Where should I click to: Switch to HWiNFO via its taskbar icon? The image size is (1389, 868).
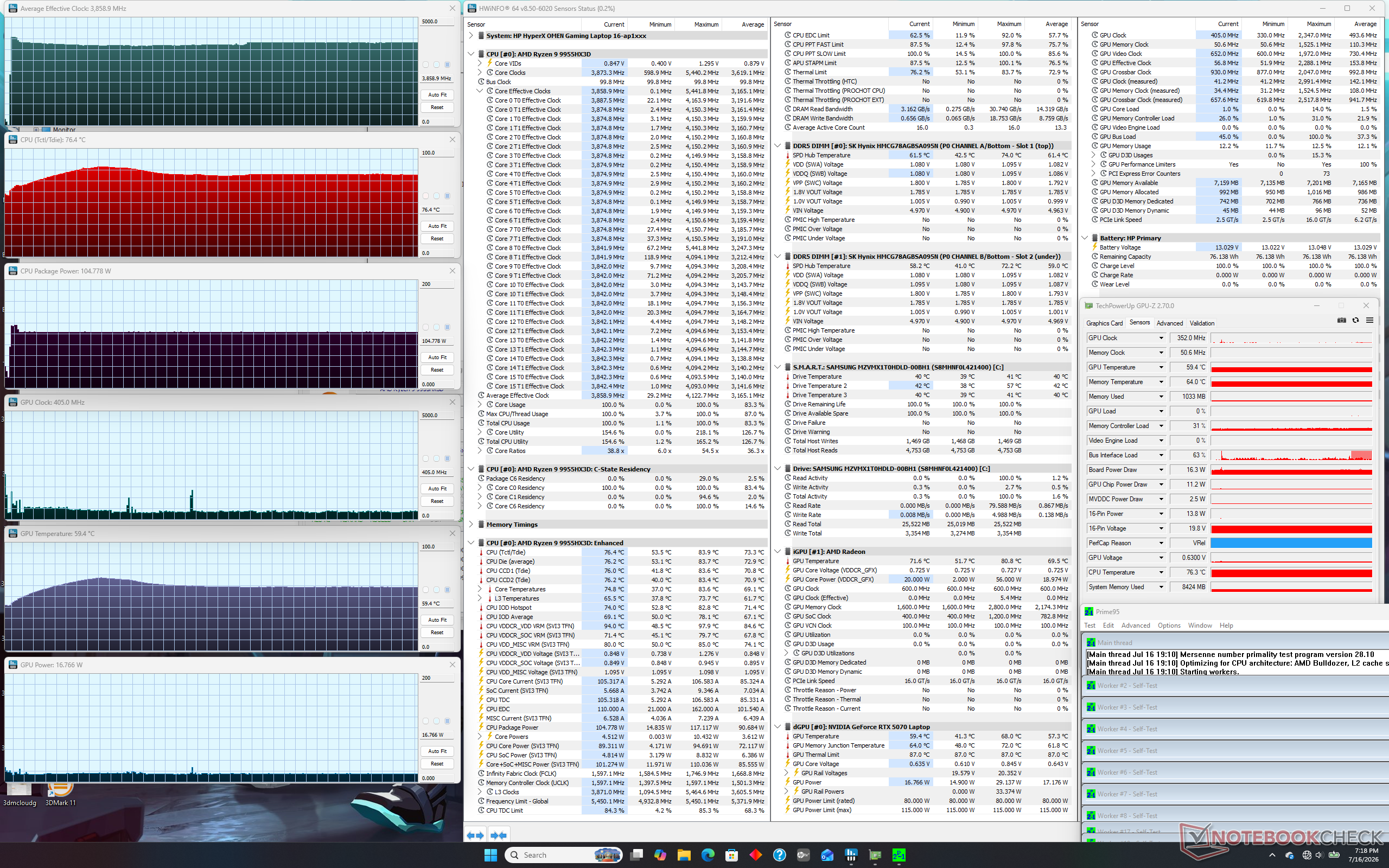click(x=851, y=855)
